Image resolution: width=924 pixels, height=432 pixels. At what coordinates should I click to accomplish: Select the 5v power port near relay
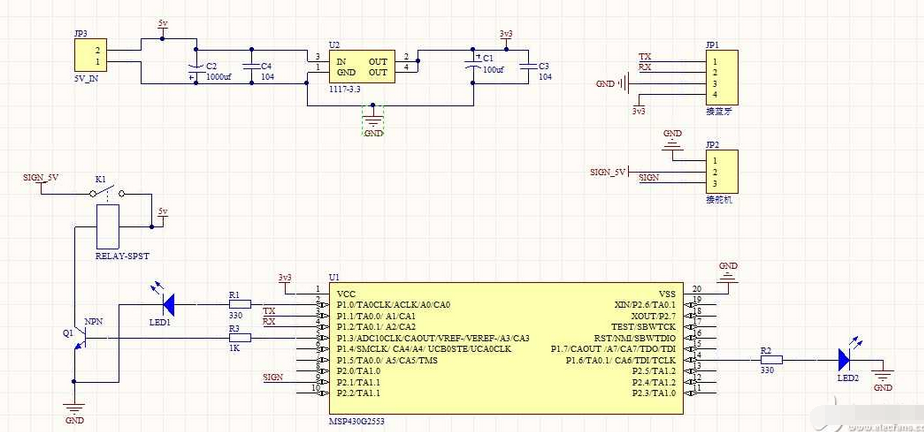(x=163, y=217)
